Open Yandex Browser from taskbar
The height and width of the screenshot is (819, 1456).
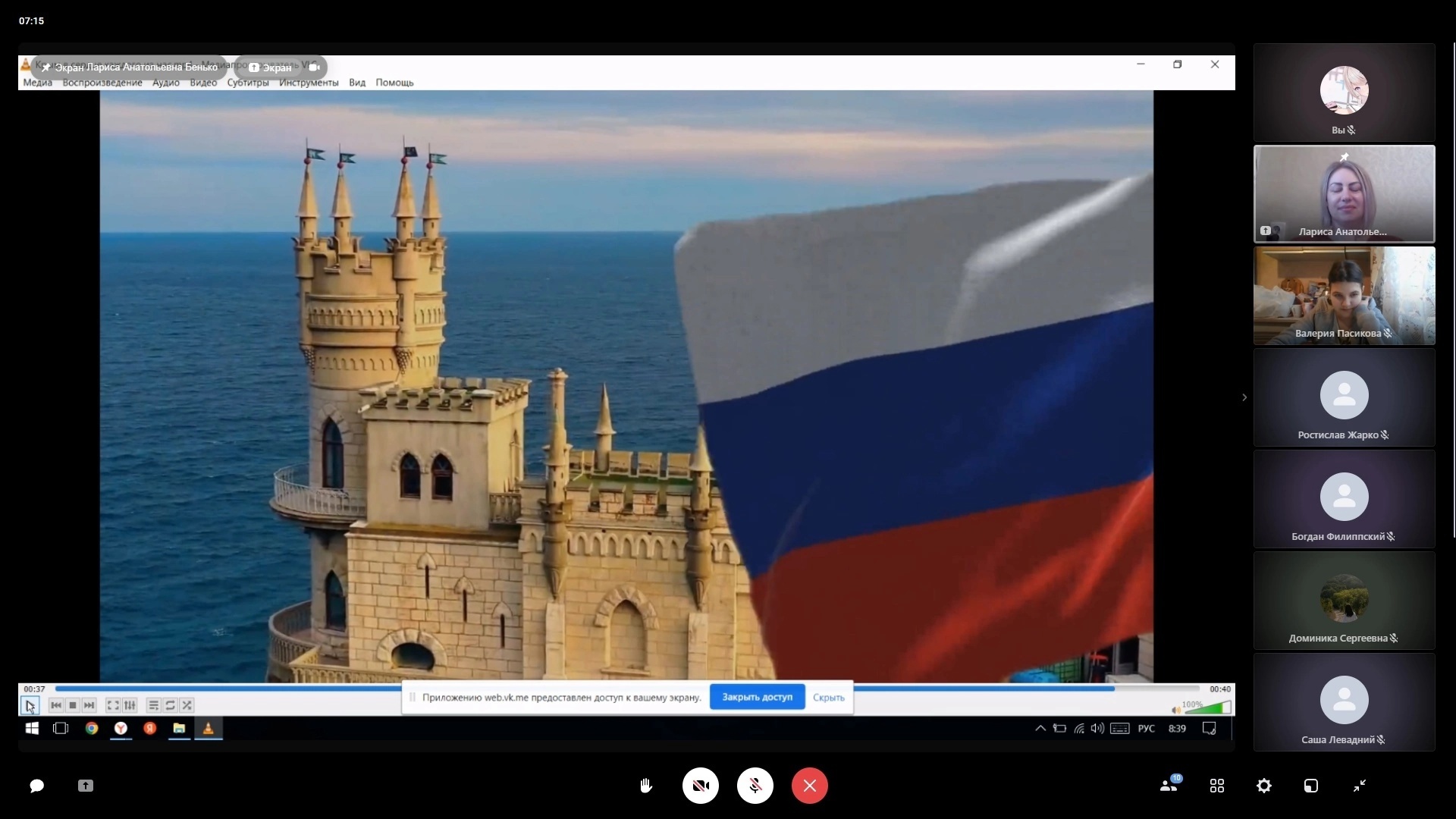coord(121,728)
